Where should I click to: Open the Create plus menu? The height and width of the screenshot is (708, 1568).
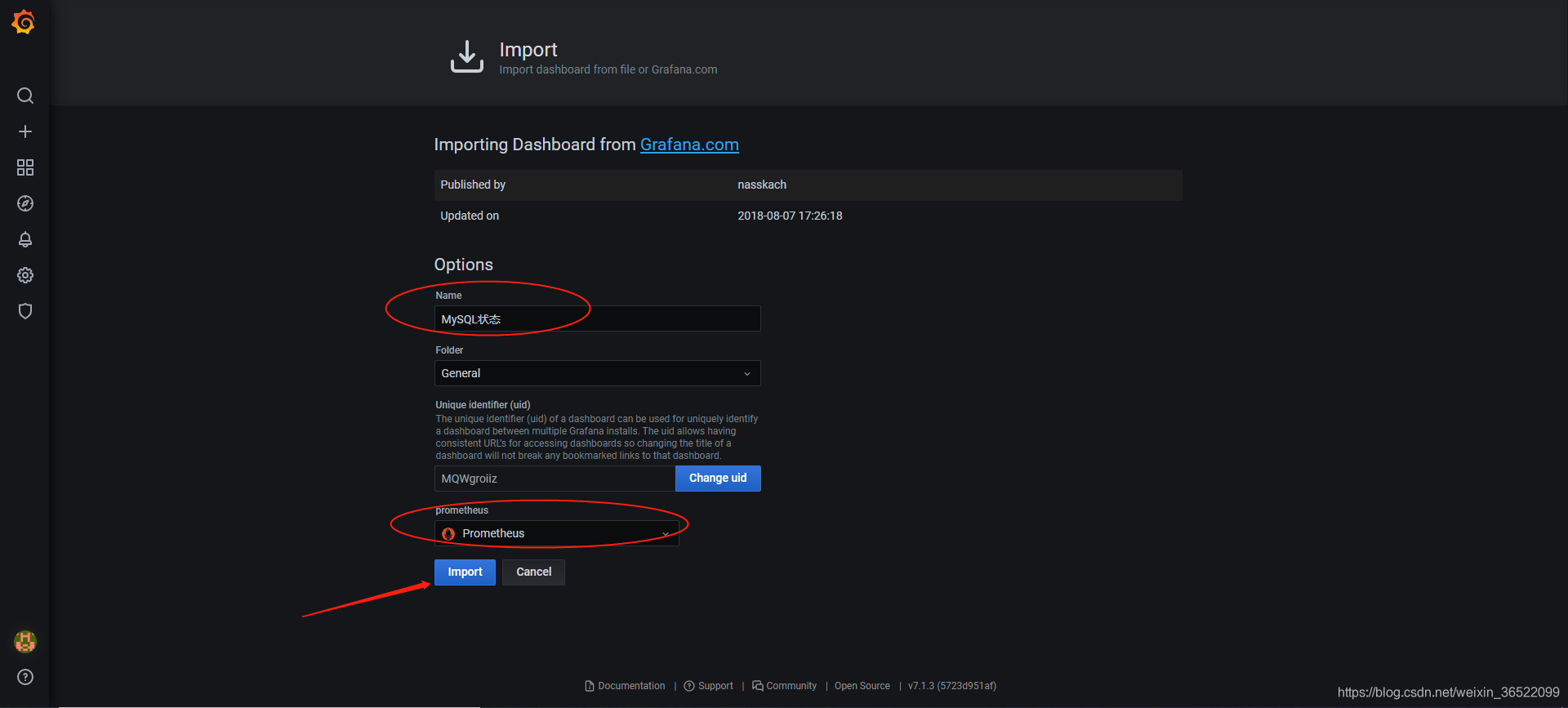pyautogui.click(x=25, y=131)
